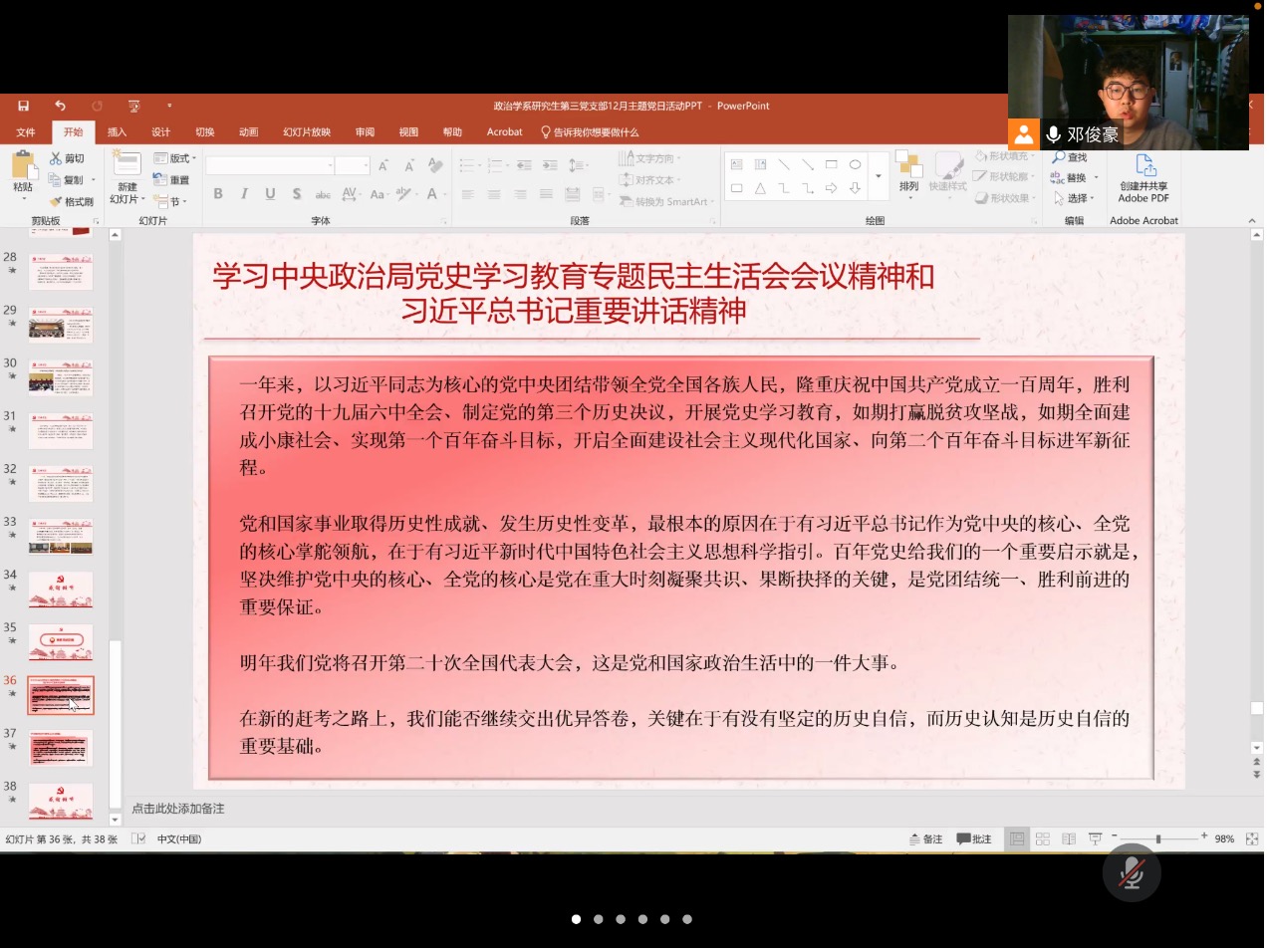Screen dimensions: 1269x952
Task: Toggle the Notes (备注) pane button
Action: tap(925, 839)
